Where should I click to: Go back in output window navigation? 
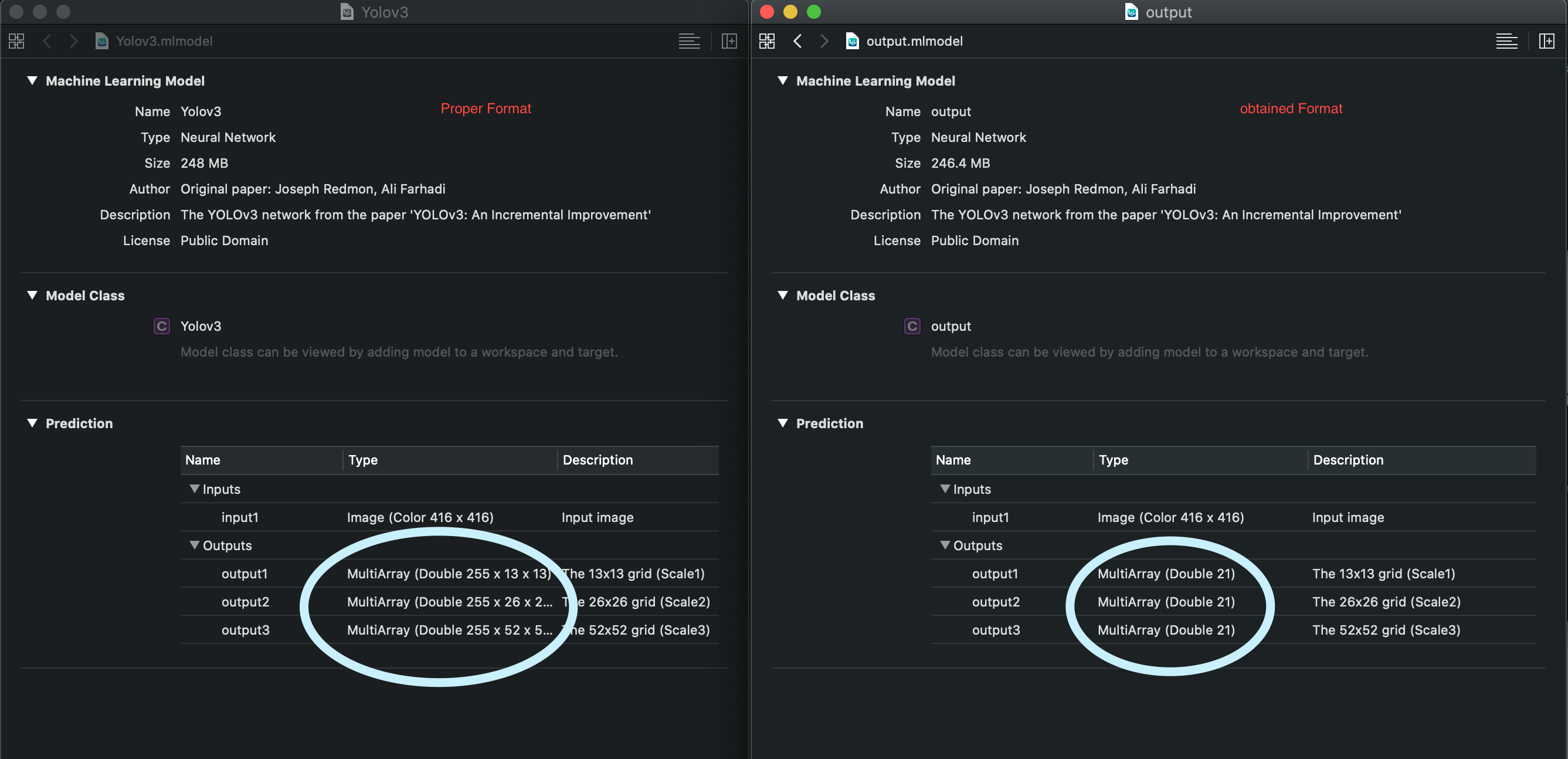797,42
